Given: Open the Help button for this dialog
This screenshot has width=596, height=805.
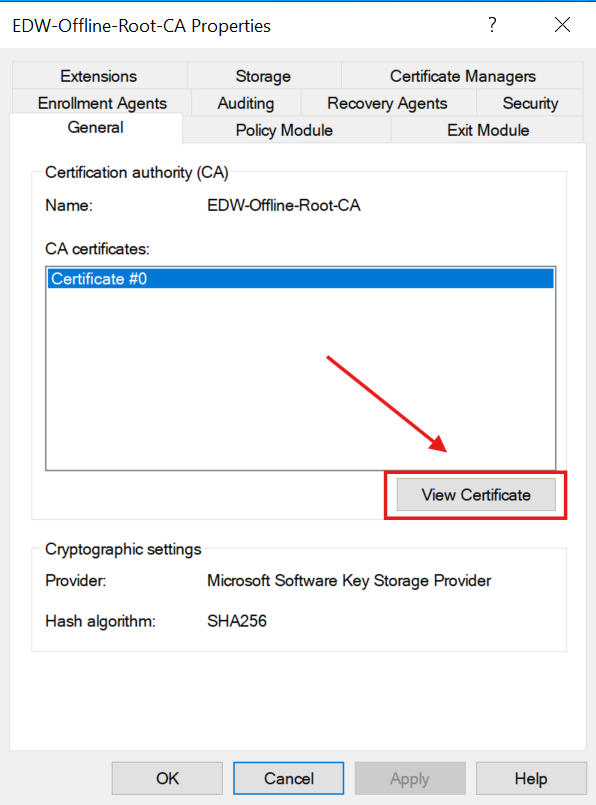Looking at the screenshot, I should pos(531,778).
